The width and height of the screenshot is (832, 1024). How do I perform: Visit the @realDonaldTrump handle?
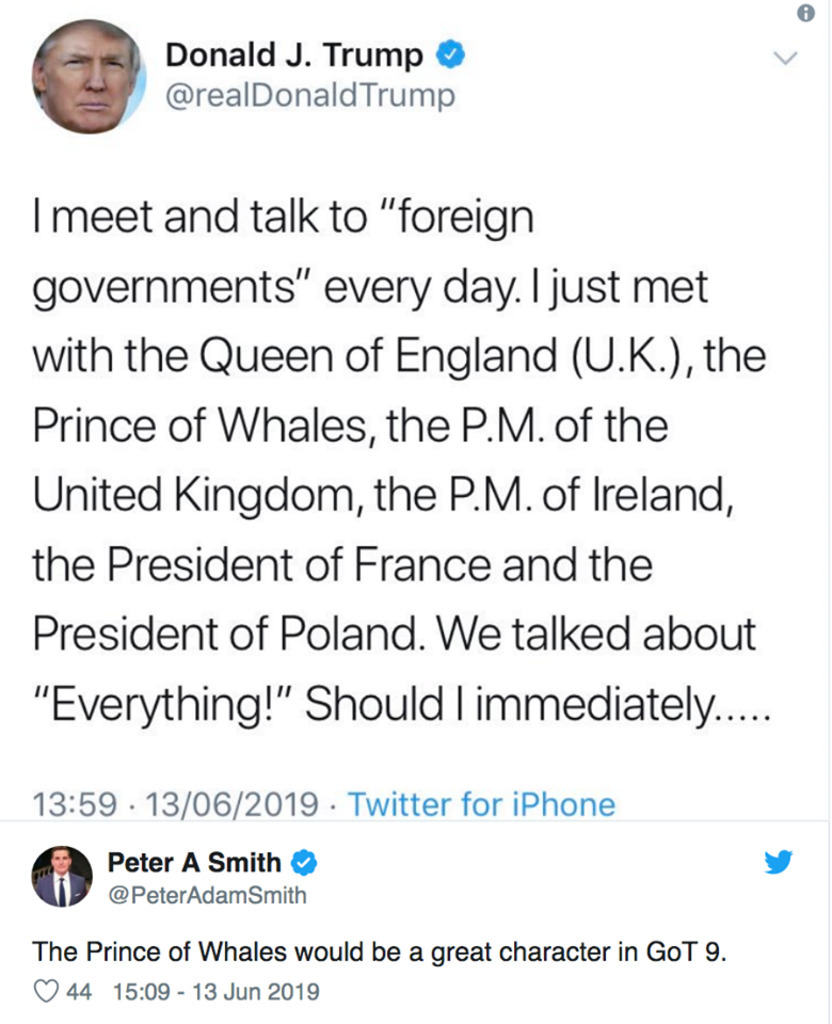click(x=309, y=96)
